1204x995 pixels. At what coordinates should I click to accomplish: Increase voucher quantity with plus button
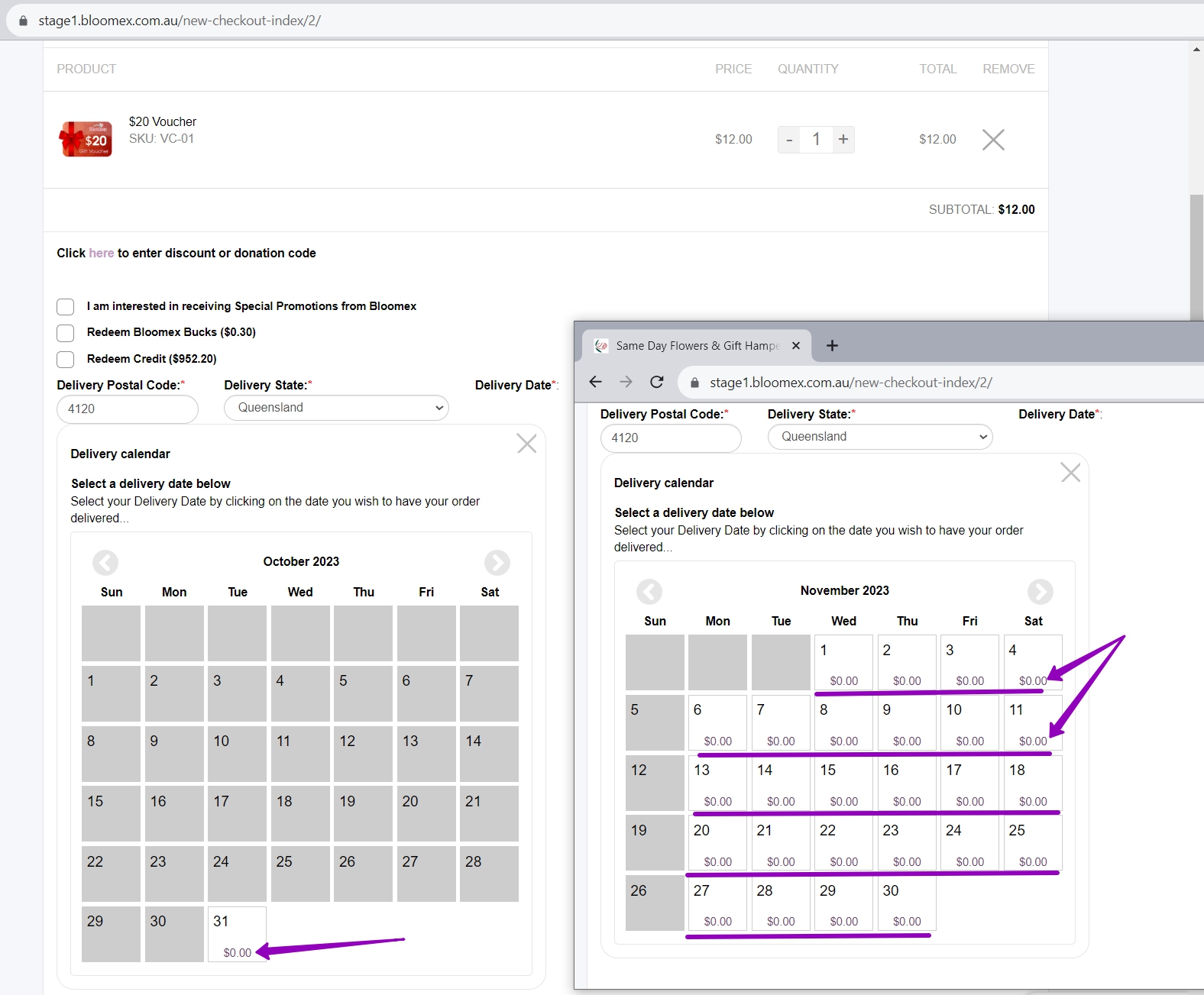(x=843, y=139)
